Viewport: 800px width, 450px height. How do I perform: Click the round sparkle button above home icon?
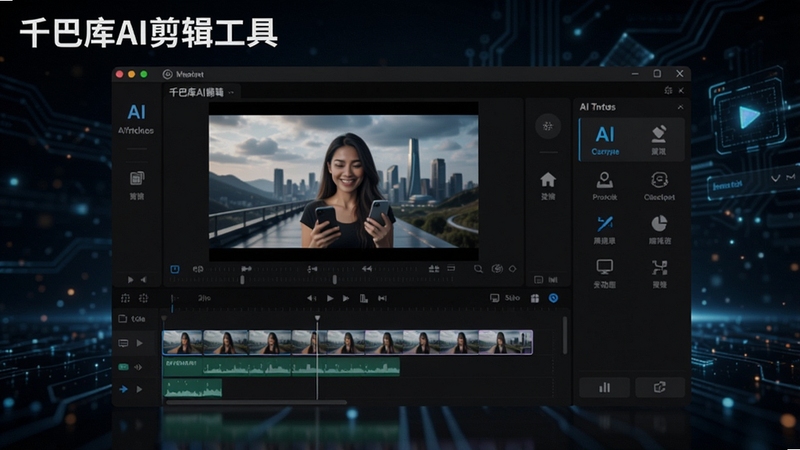coord(548,126)
